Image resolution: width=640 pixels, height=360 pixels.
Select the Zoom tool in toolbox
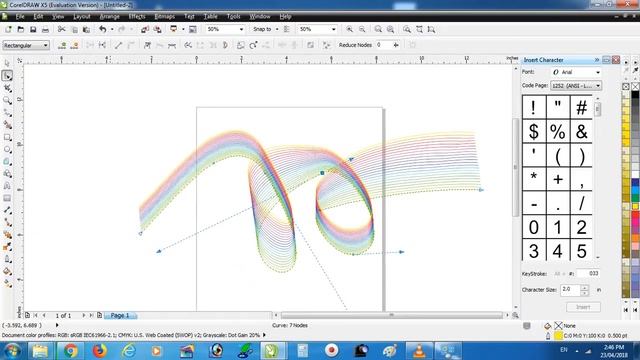pos(7,100)
